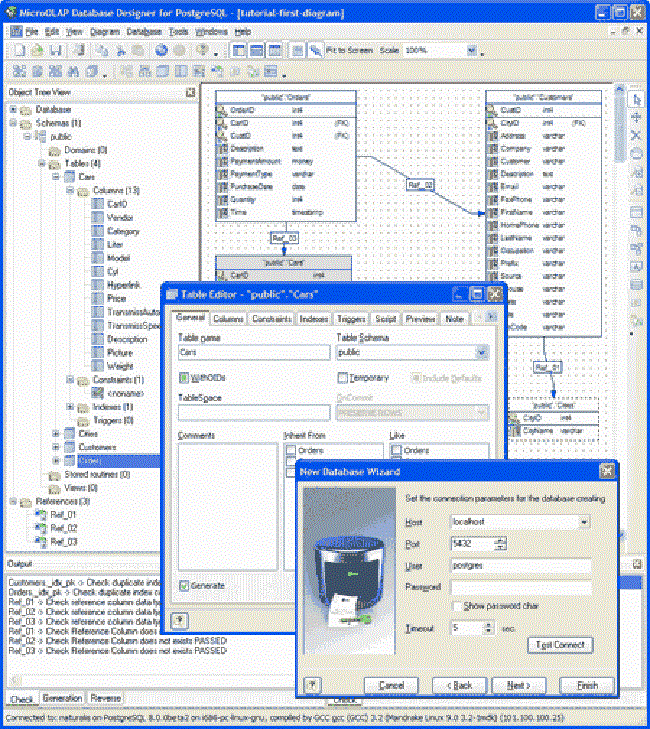Screen dimensions: 650x729
Task: Click the Back button in wizard
Action: 459,685
